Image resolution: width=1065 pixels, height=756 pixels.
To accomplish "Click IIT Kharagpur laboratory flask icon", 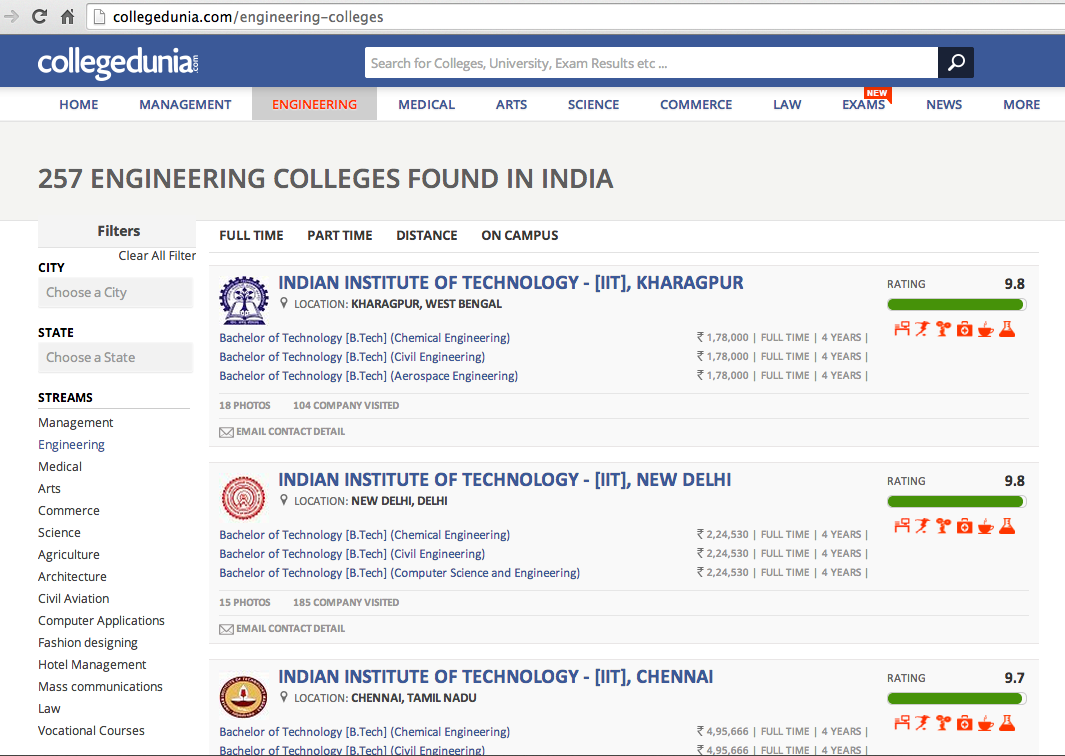I will click(1007, 329).
